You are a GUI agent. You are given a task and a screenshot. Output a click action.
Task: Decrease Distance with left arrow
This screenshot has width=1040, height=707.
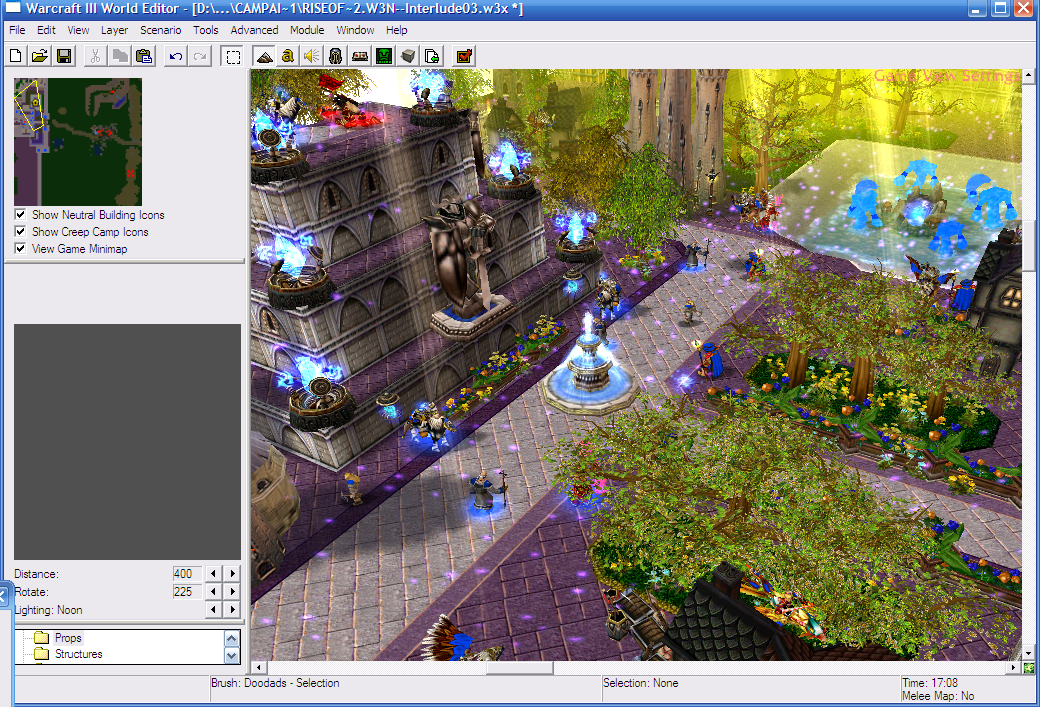[x=214, y=574]
